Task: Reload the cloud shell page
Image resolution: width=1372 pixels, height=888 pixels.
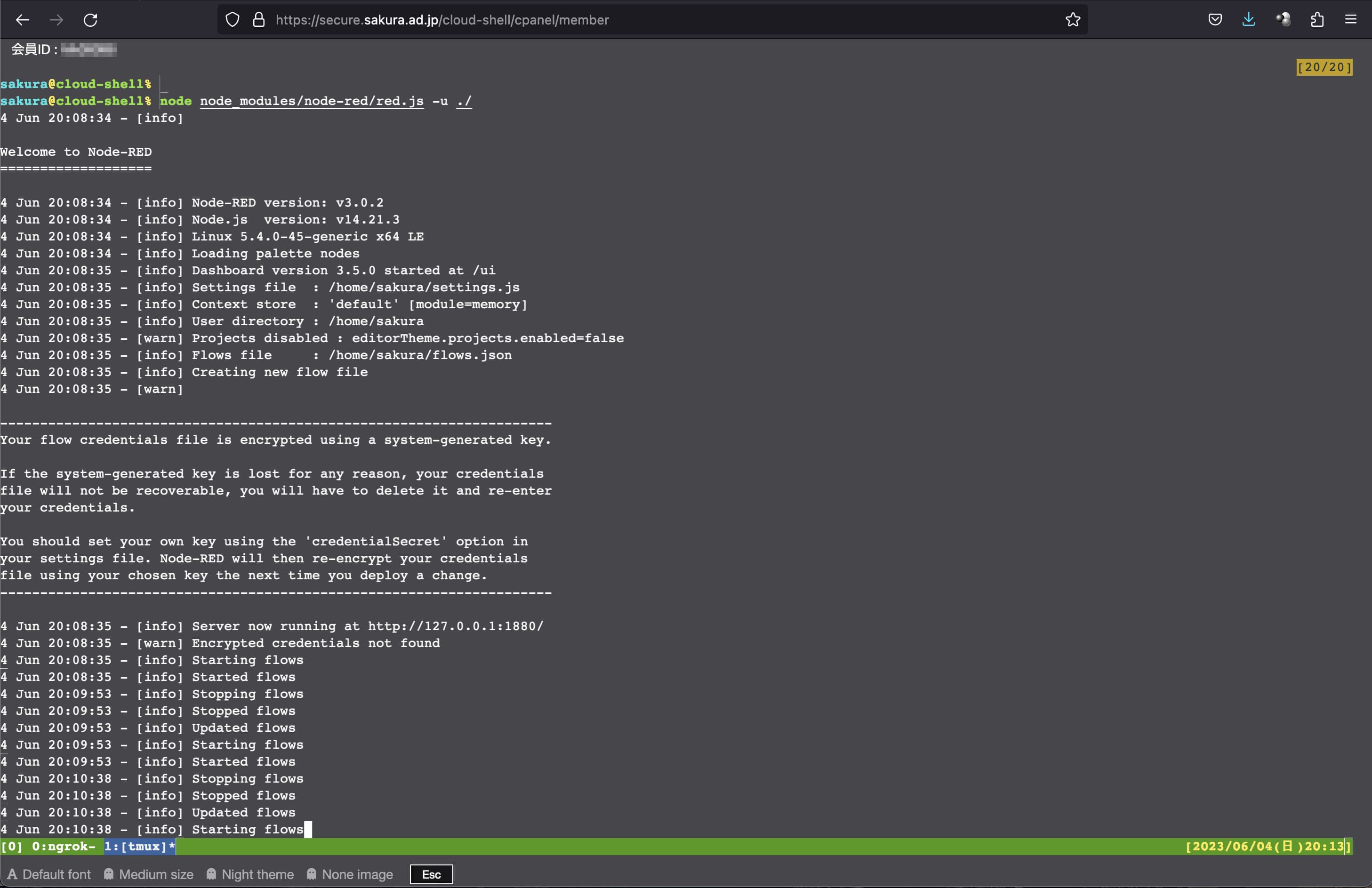Action: pyautogui.click(x=90, y=20)
